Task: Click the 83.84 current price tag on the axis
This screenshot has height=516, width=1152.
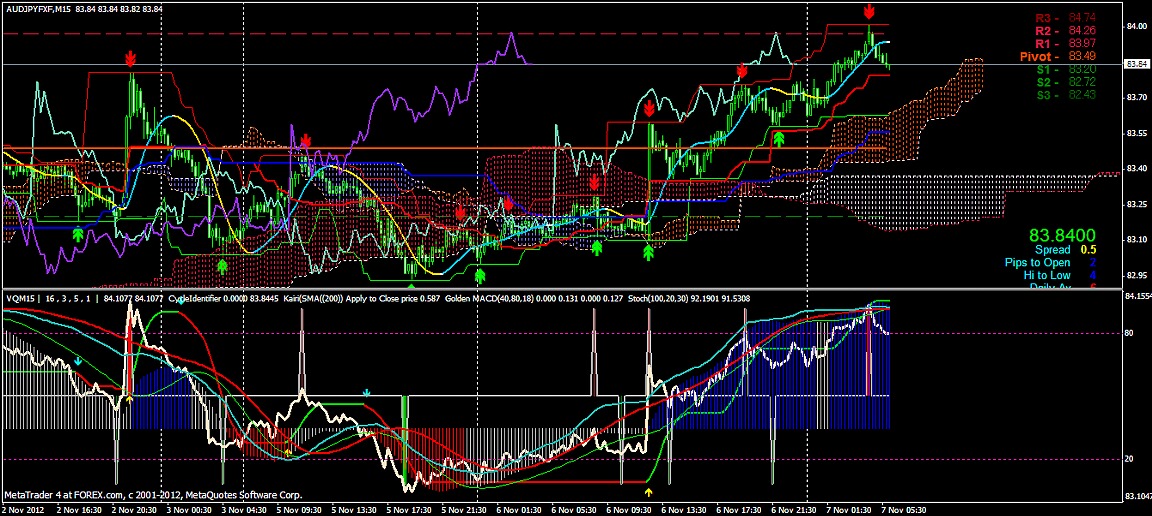Action: click(x=1135, y=64)
